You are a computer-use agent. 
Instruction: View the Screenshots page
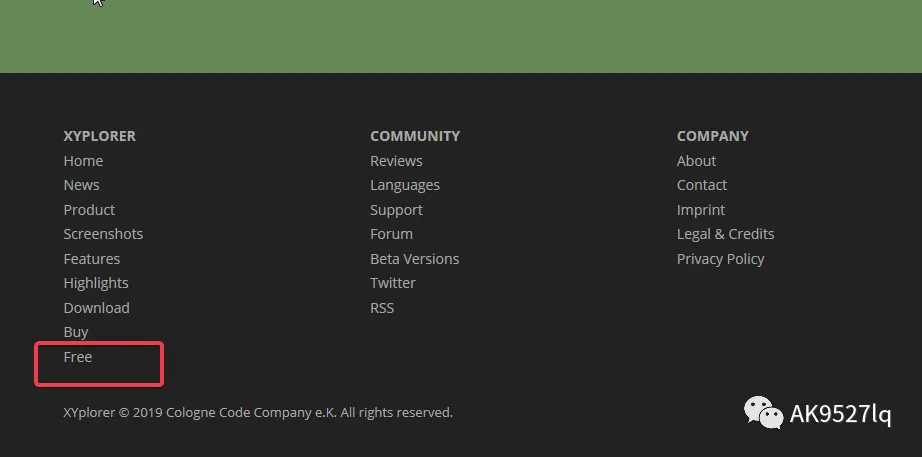pos(103,234)
